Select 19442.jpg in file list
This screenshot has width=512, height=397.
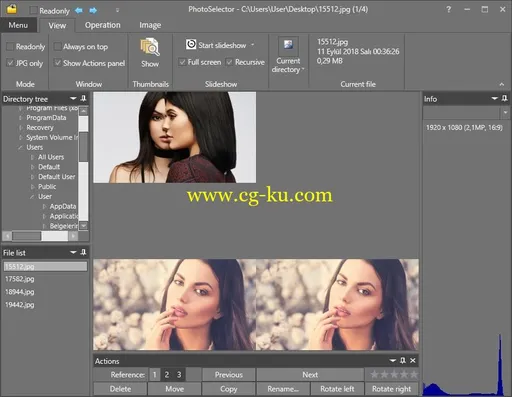coord(19,305)
